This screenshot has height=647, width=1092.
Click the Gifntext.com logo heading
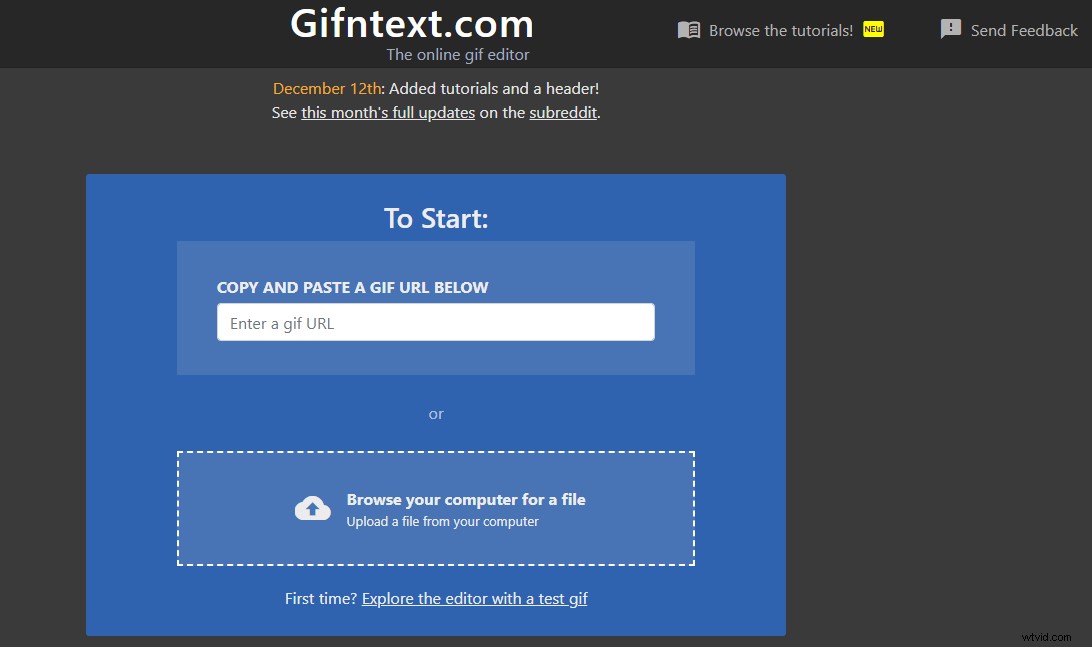click(411, 25)
